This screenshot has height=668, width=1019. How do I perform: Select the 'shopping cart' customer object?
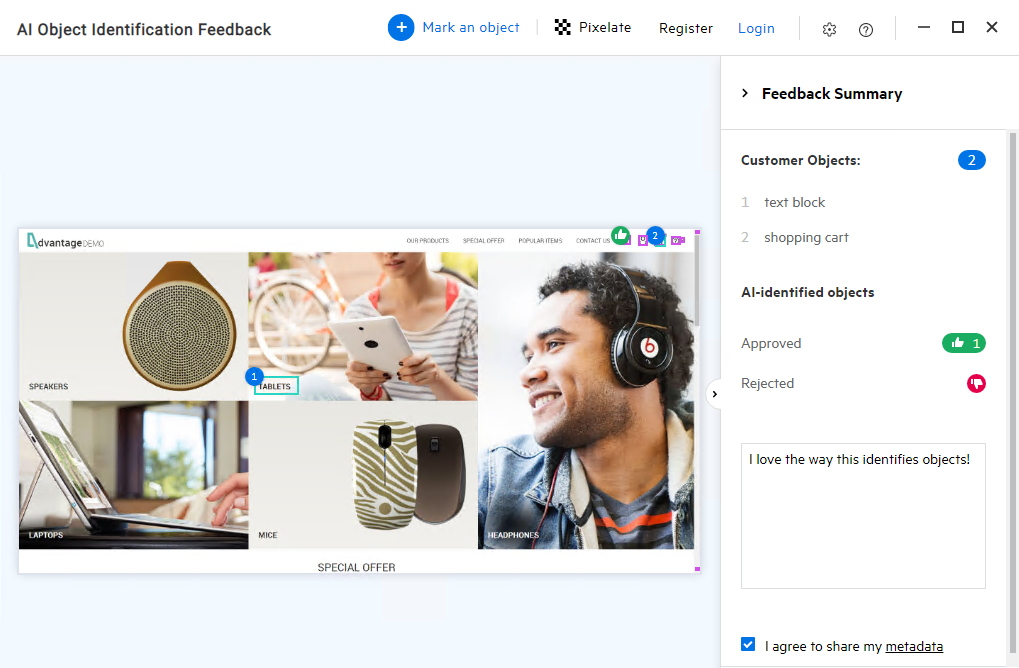click(x=806, y=237)
